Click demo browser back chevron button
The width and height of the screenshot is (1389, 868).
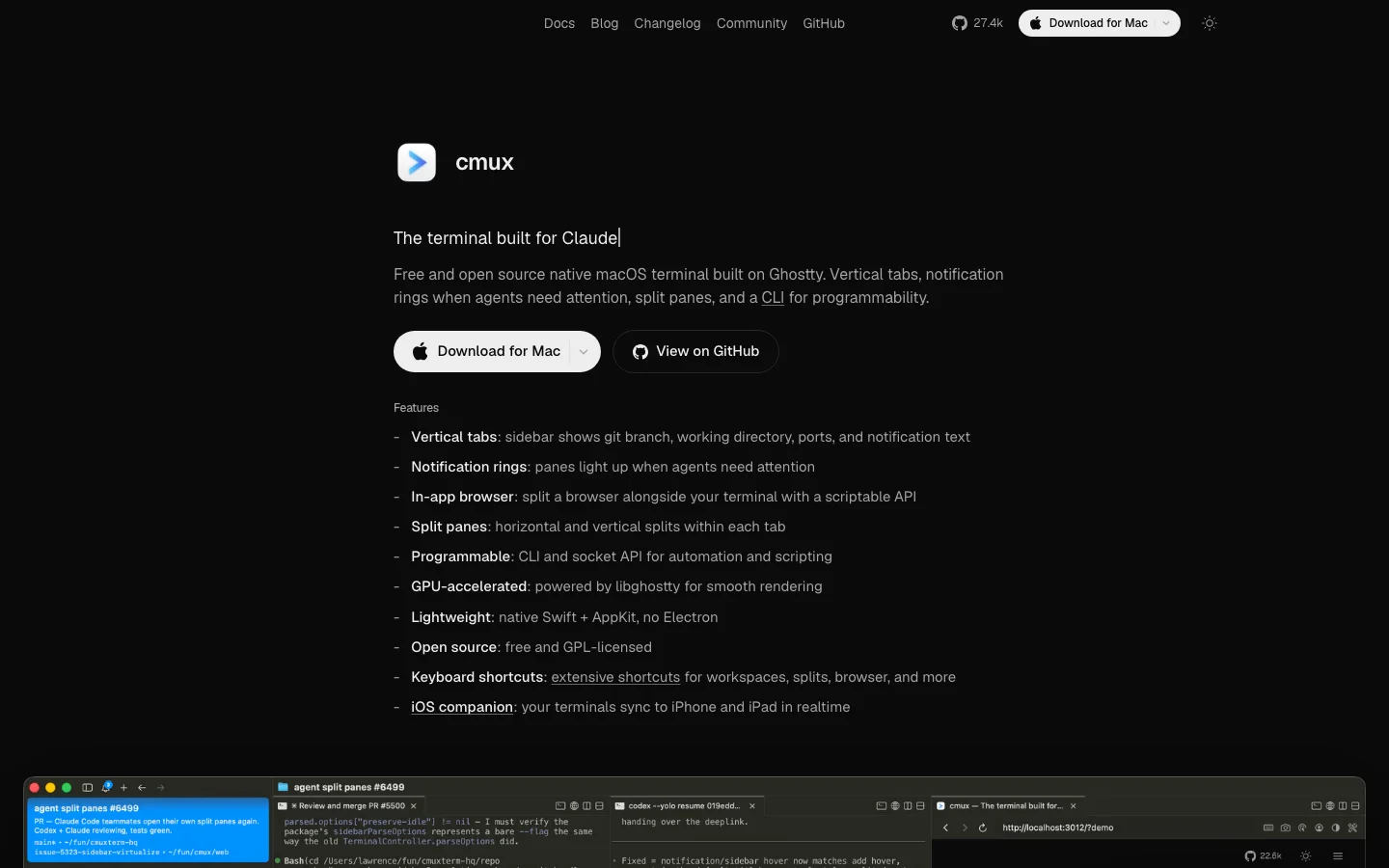(945, 827)
